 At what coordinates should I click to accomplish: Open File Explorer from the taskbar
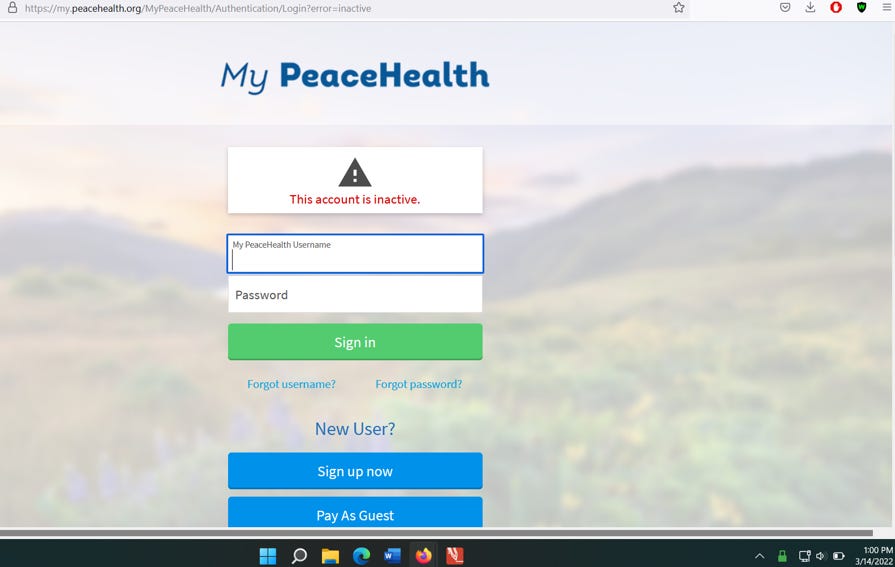click(x=330, y=556)
